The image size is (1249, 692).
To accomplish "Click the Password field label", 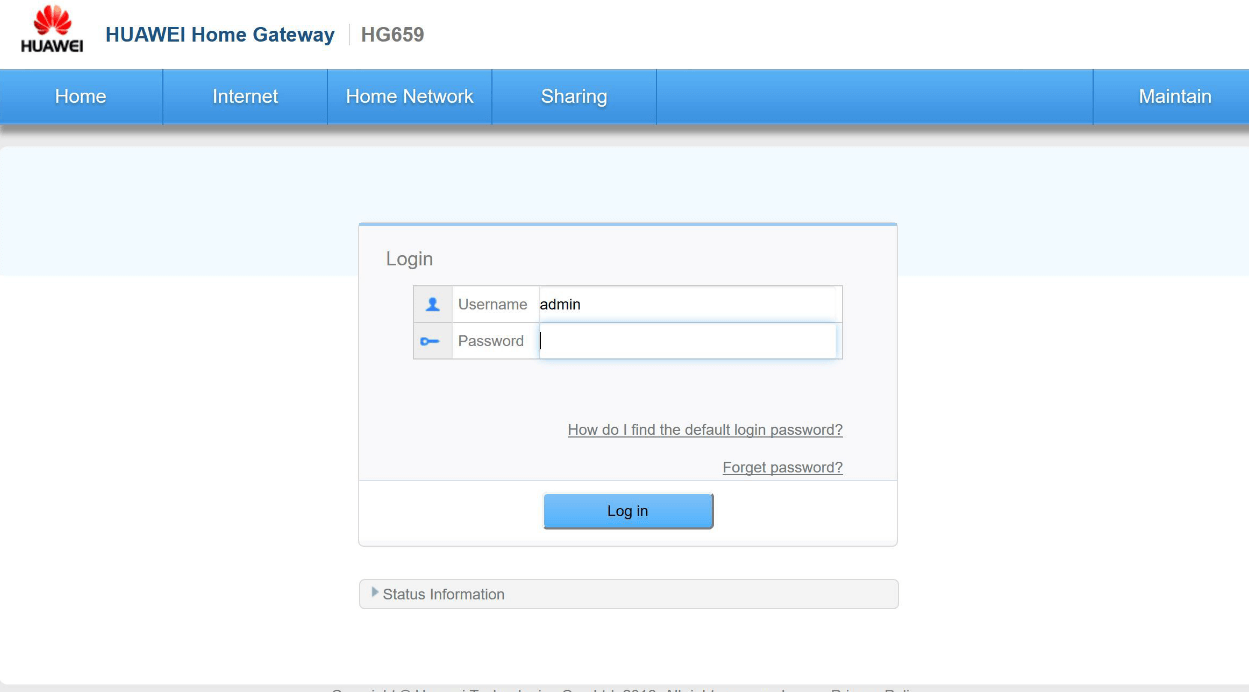I will click(491, 341).
